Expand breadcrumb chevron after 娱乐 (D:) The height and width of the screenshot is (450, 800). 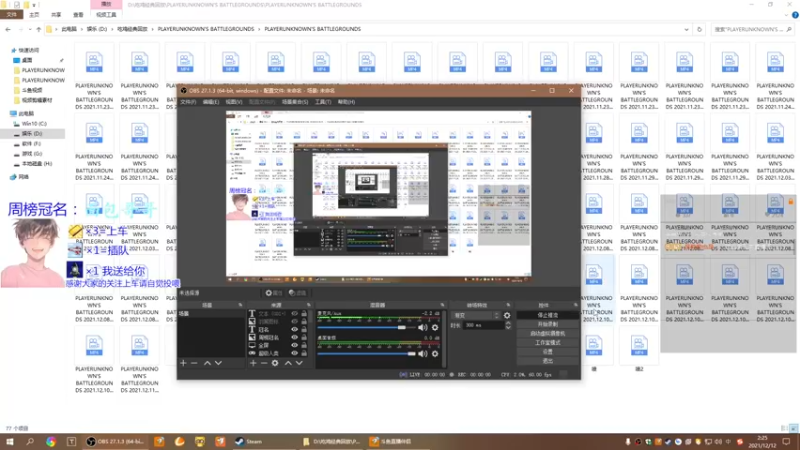point(112,29)
